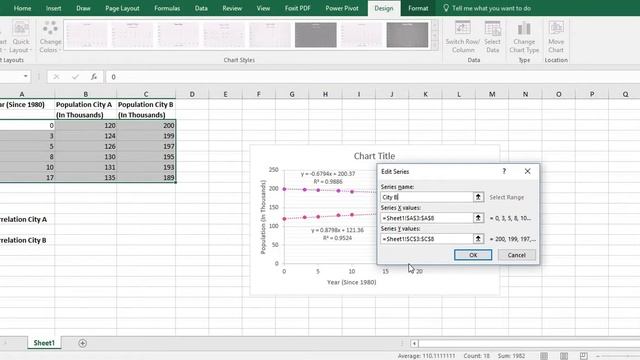Click the Sum: 1982 status bar entry
This screenshot has height=360, width=640.
coord(511,356)
